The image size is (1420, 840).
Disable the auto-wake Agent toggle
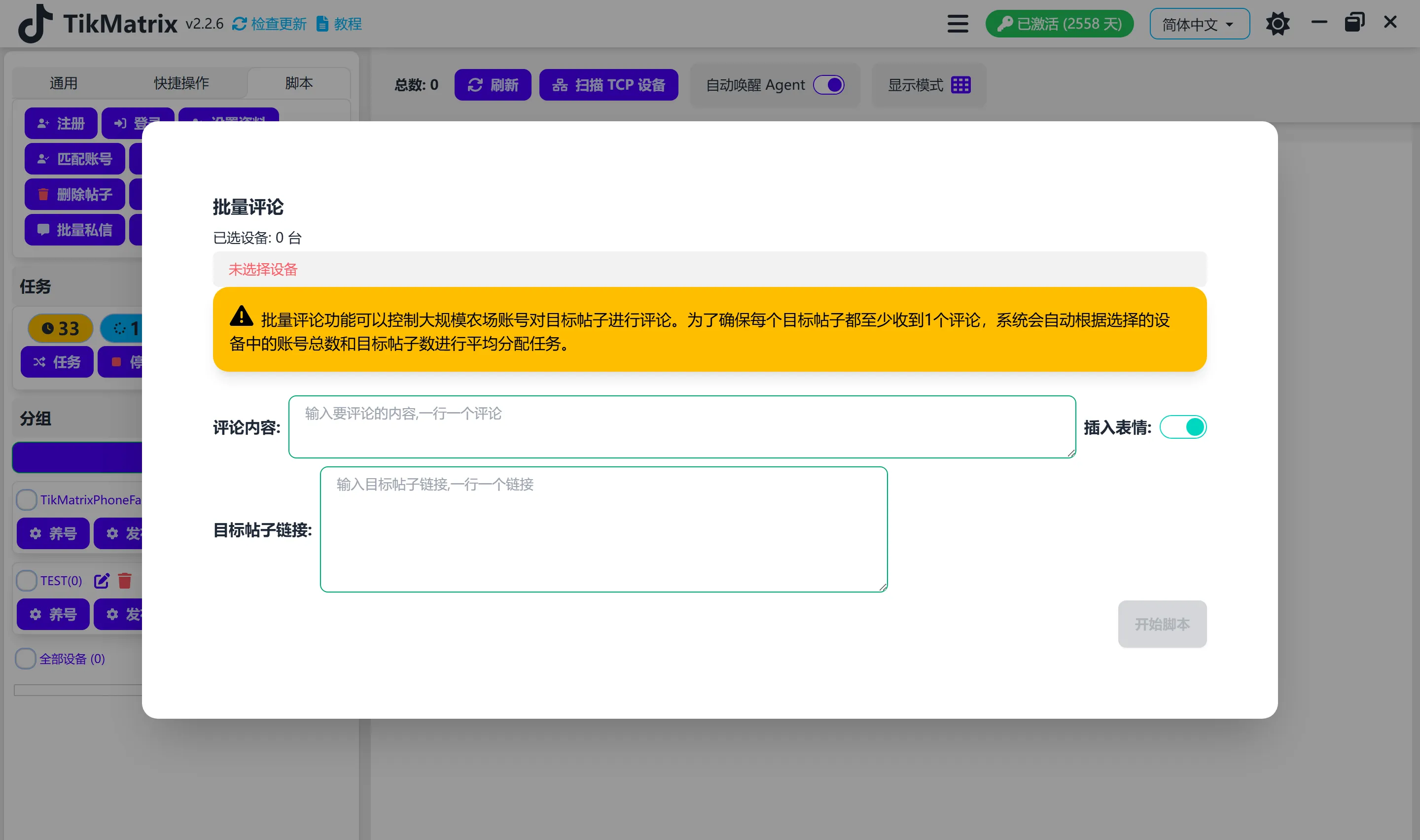pos(828,85)
